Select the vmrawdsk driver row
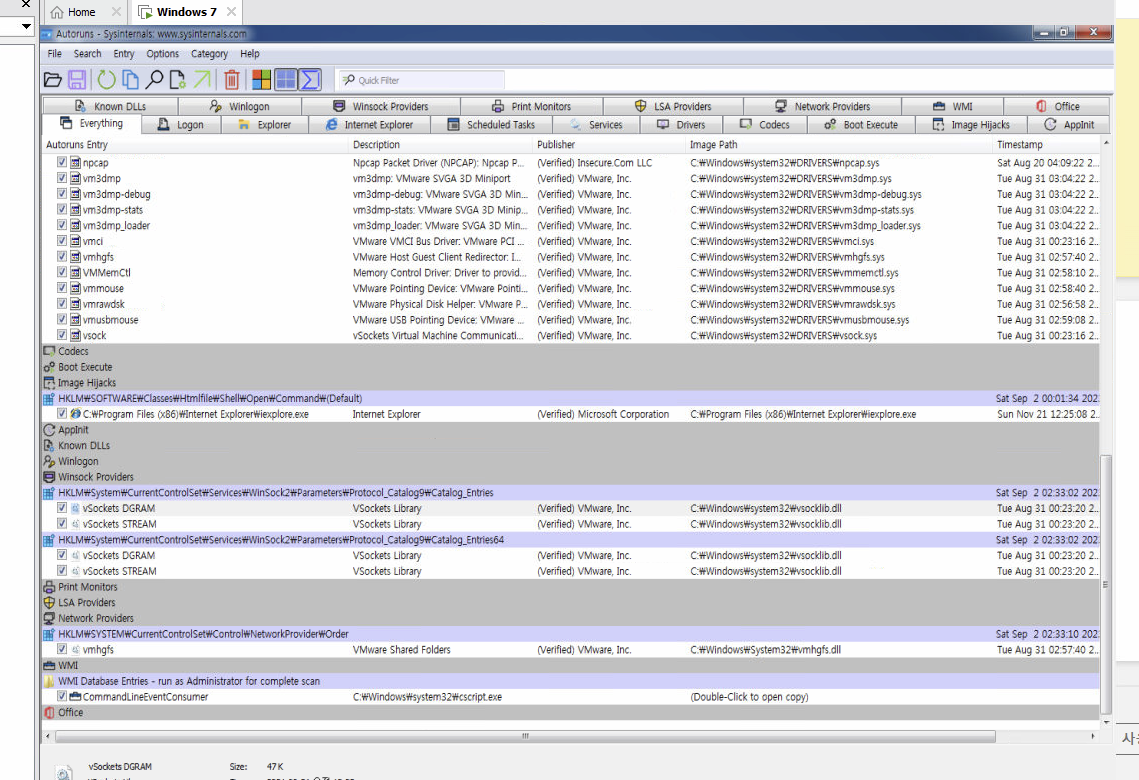Image resolution: width=1139 pixels, height=780 pixels. [x=570, y=304]
